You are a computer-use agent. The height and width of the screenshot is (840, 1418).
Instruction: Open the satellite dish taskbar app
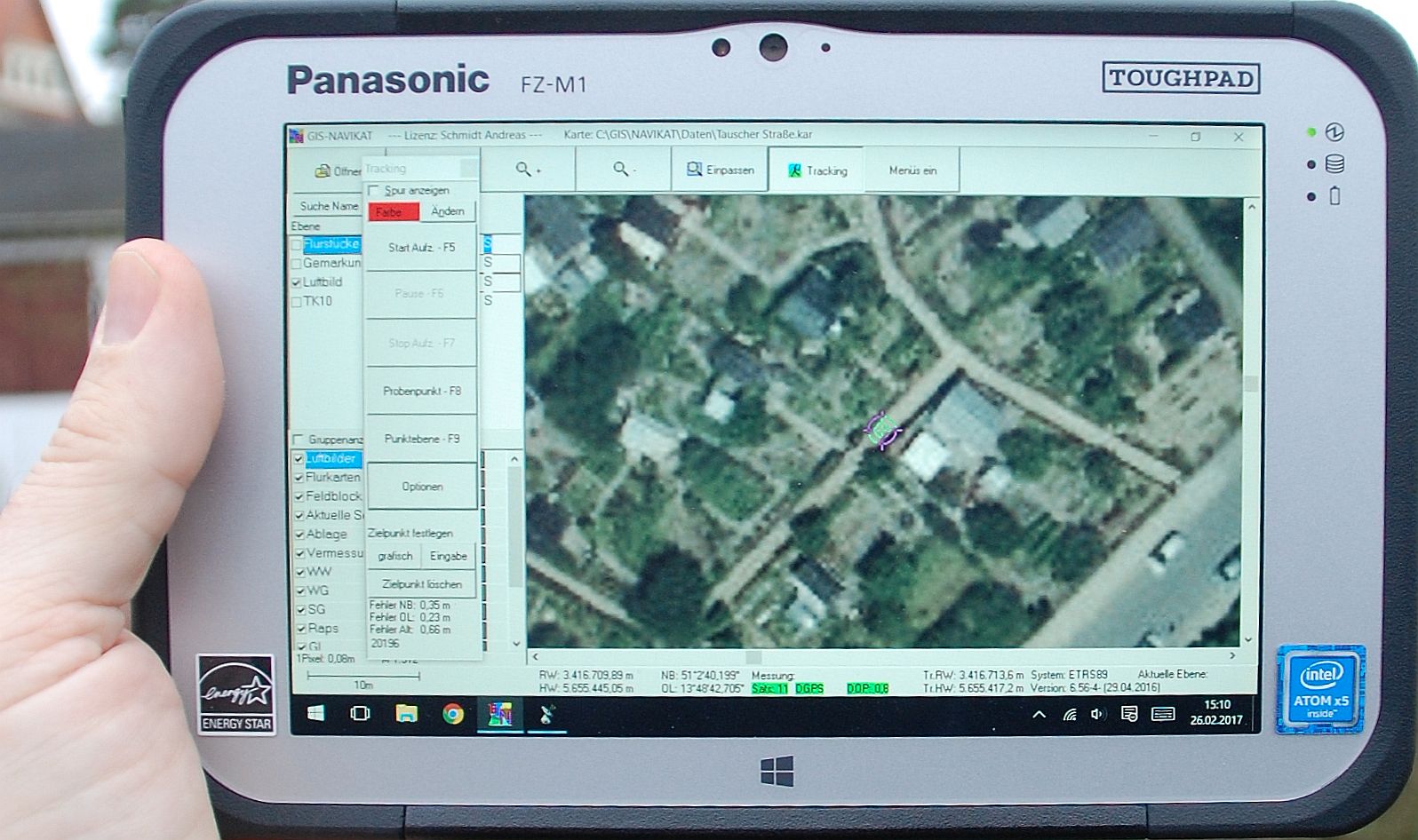click(547, 714)
